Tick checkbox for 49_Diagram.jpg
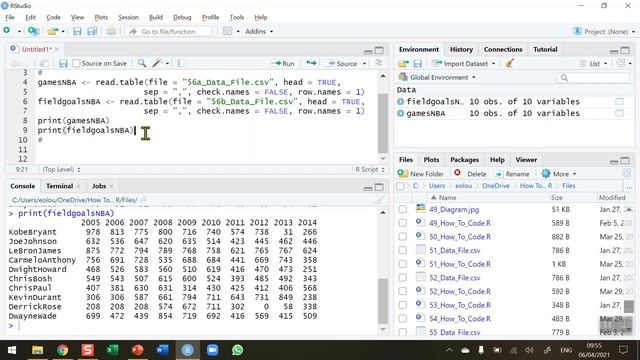This screenshot has width=640, height=360. (x=403, y=209)
